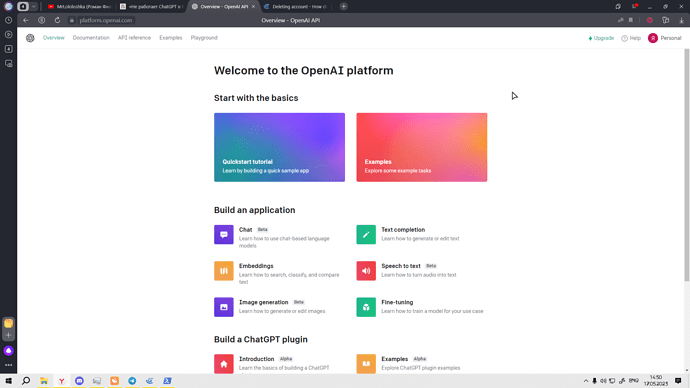
Task: Open the browser downloads arrow icon
Action: tap(681, 20)
